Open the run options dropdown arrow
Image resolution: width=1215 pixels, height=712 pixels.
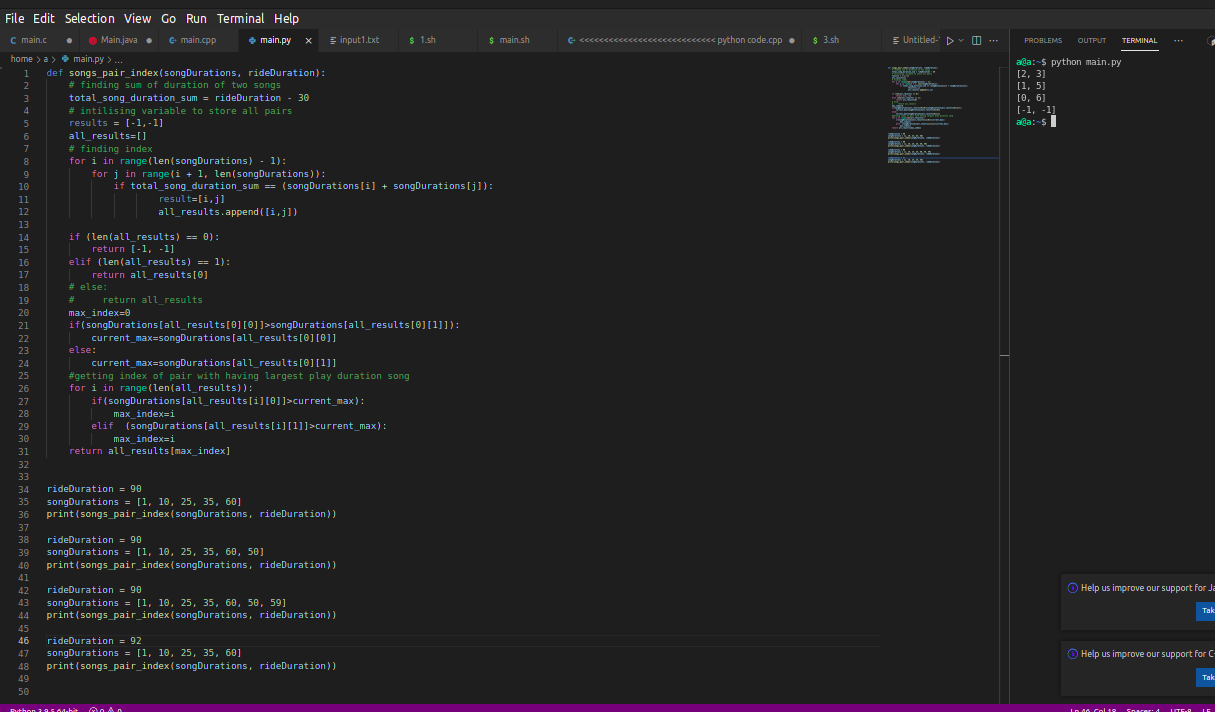[961, 40]
